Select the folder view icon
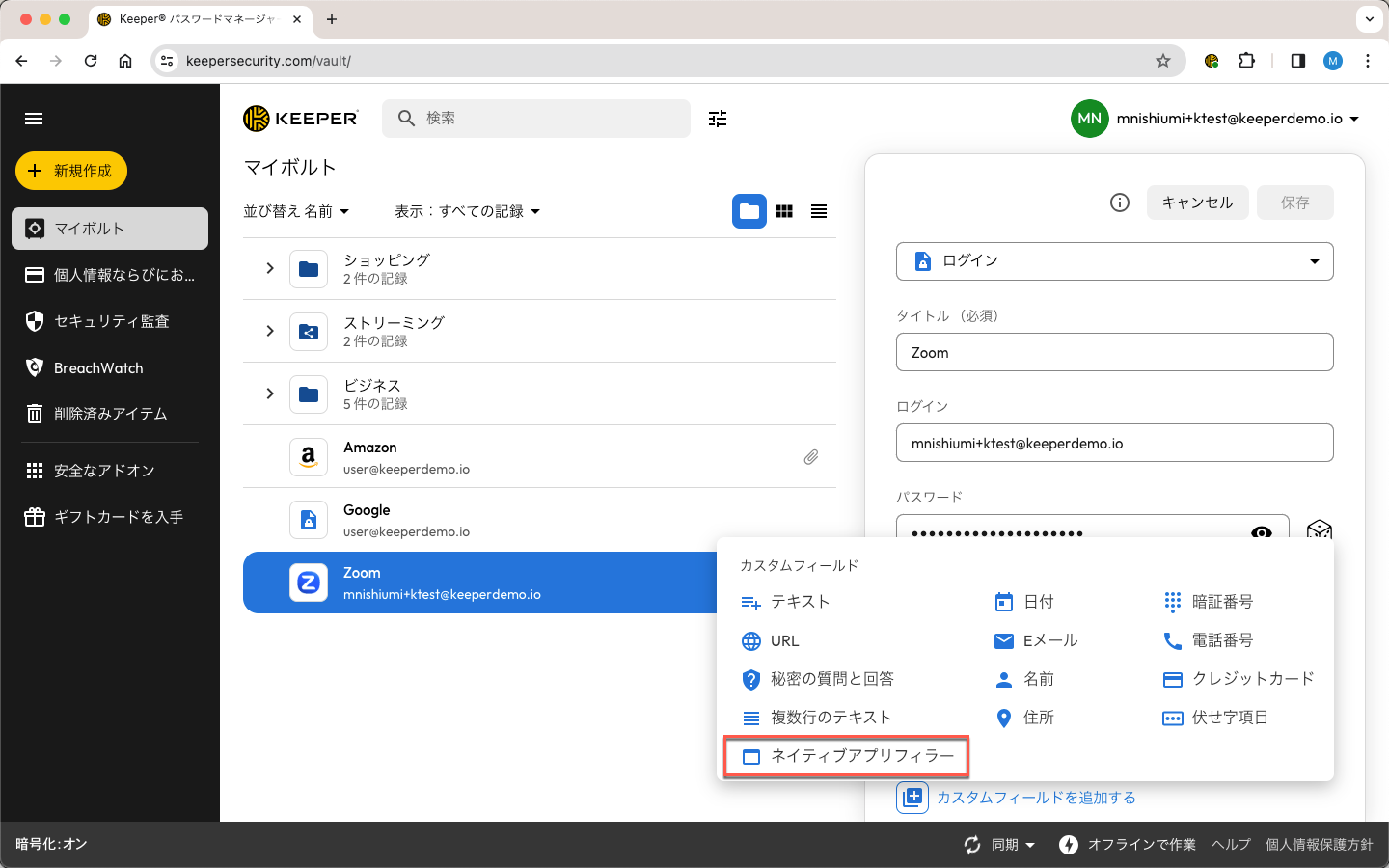Screen dimensions: 1389x868 (749, 211)
